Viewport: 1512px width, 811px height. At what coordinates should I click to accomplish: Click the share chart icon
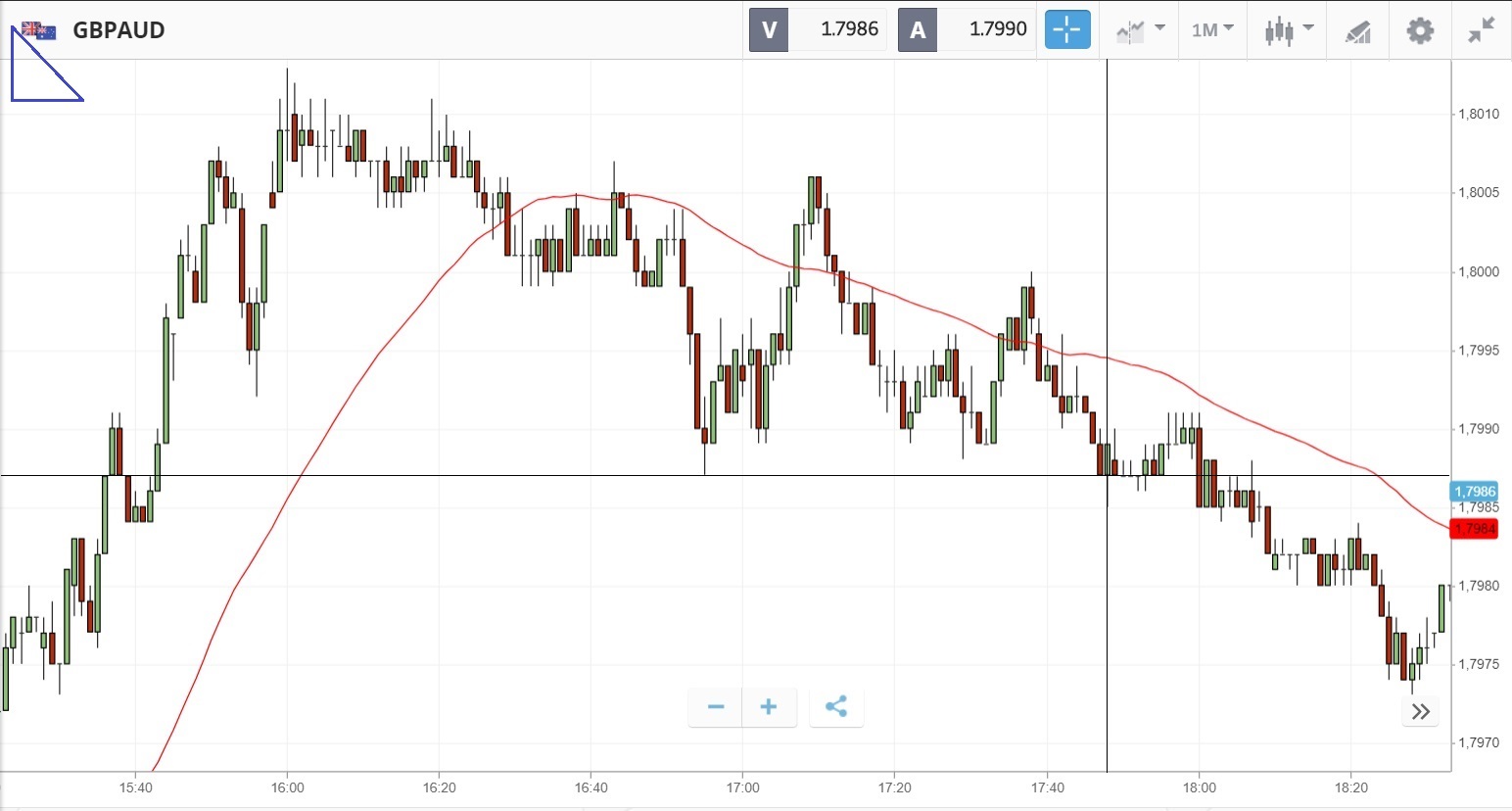click(836, 707)
